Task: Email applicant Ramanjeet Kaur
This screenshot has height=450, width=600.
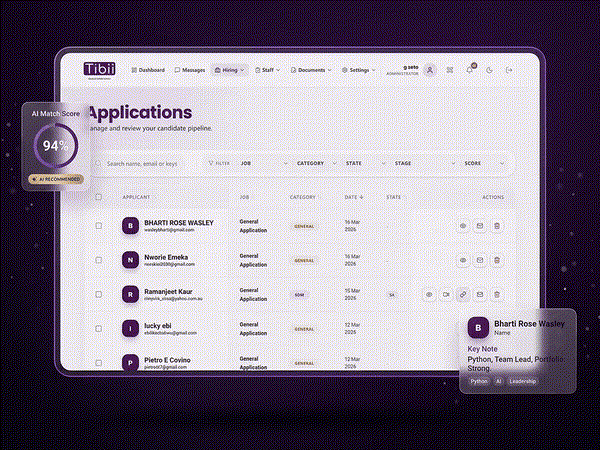Action: pos(480,295)
